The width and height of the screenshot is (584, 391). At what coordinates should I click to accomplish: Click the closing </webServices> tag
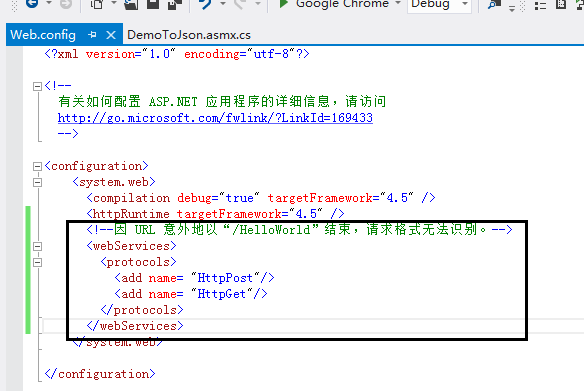point(135,326)
